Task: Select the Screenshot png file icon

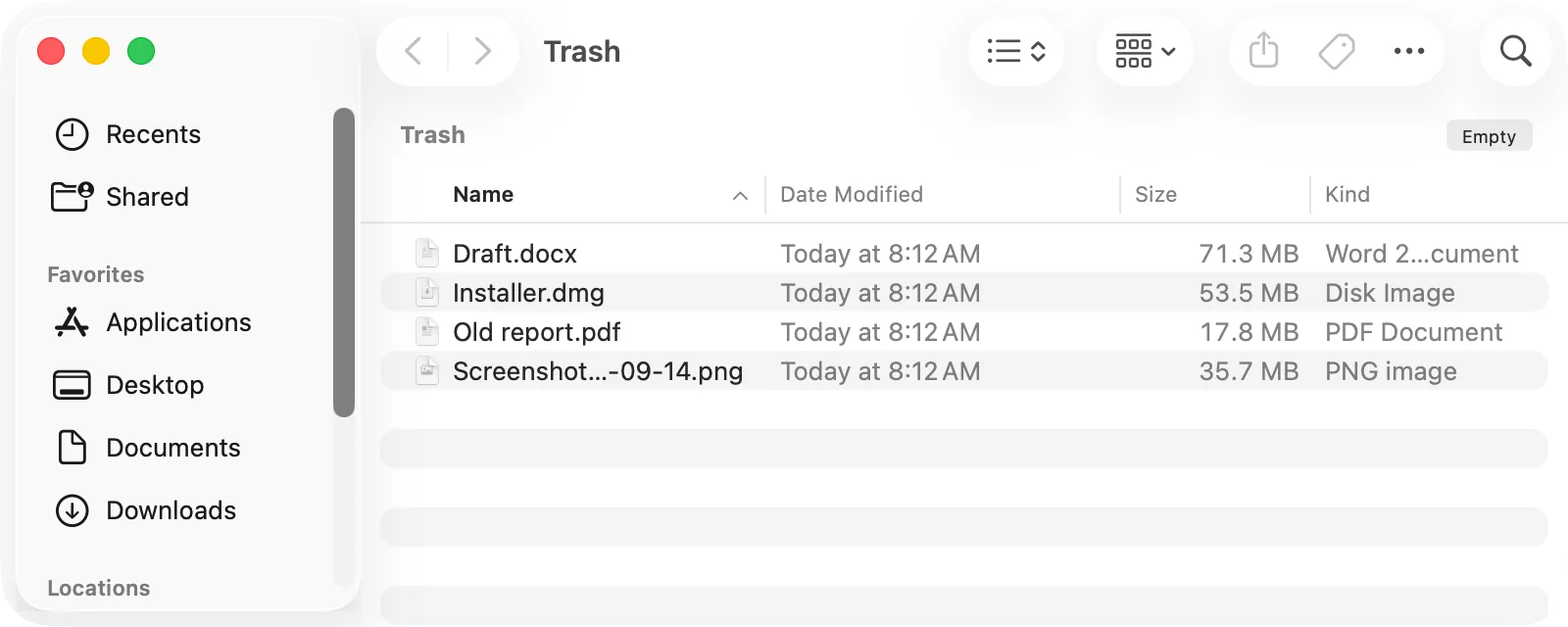Action: 427,370
